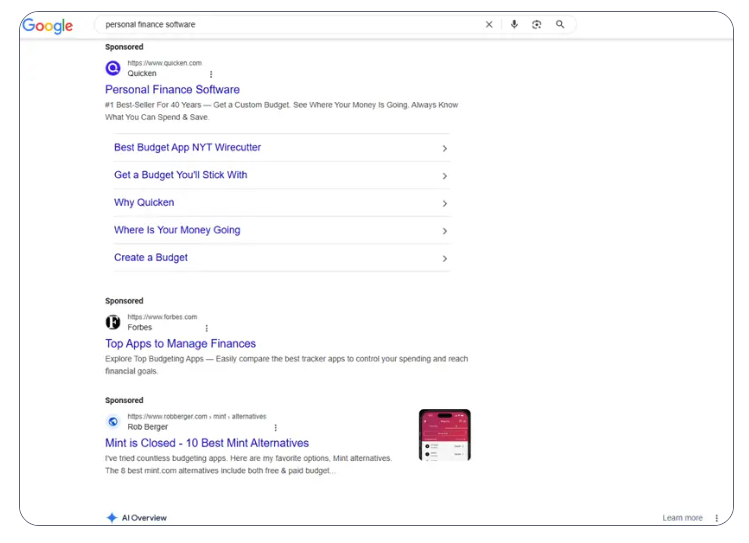Clear the search box with X icon

tap(489, 24)
